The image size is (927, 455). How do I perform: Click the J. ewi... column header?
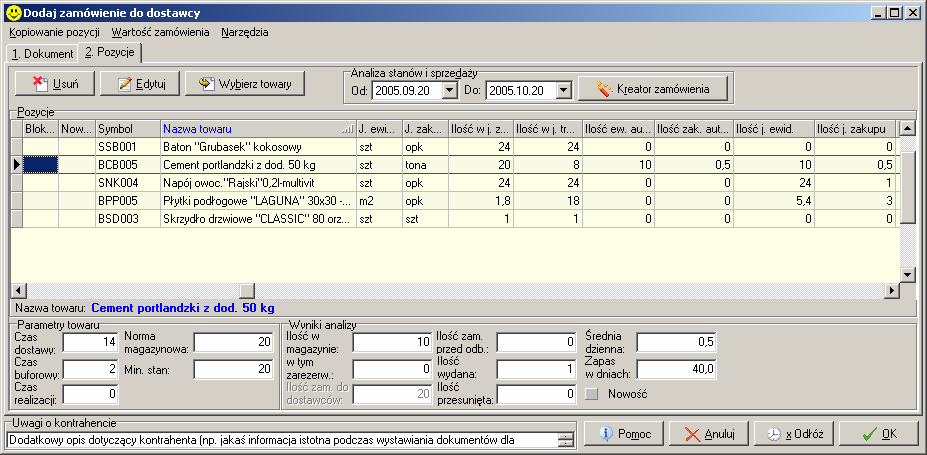point(379,129)
